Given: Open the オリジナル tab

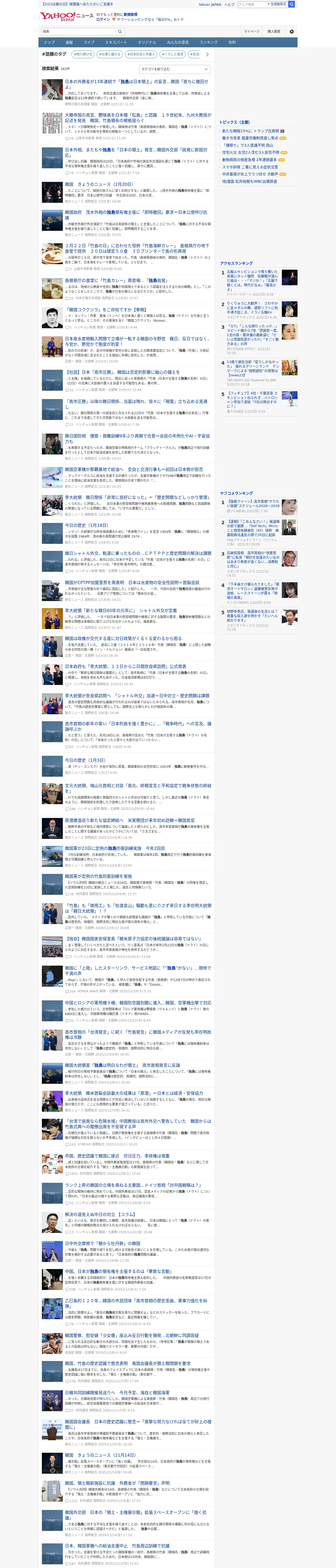Looking at the screenshot, I should (147, 43).
